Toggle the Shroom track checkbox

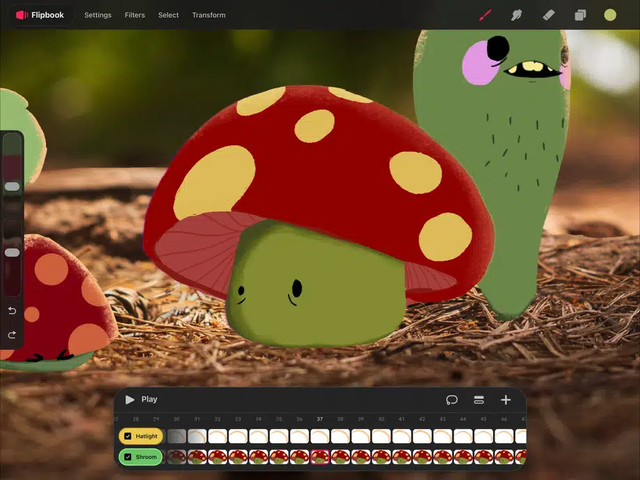(128, 457)
